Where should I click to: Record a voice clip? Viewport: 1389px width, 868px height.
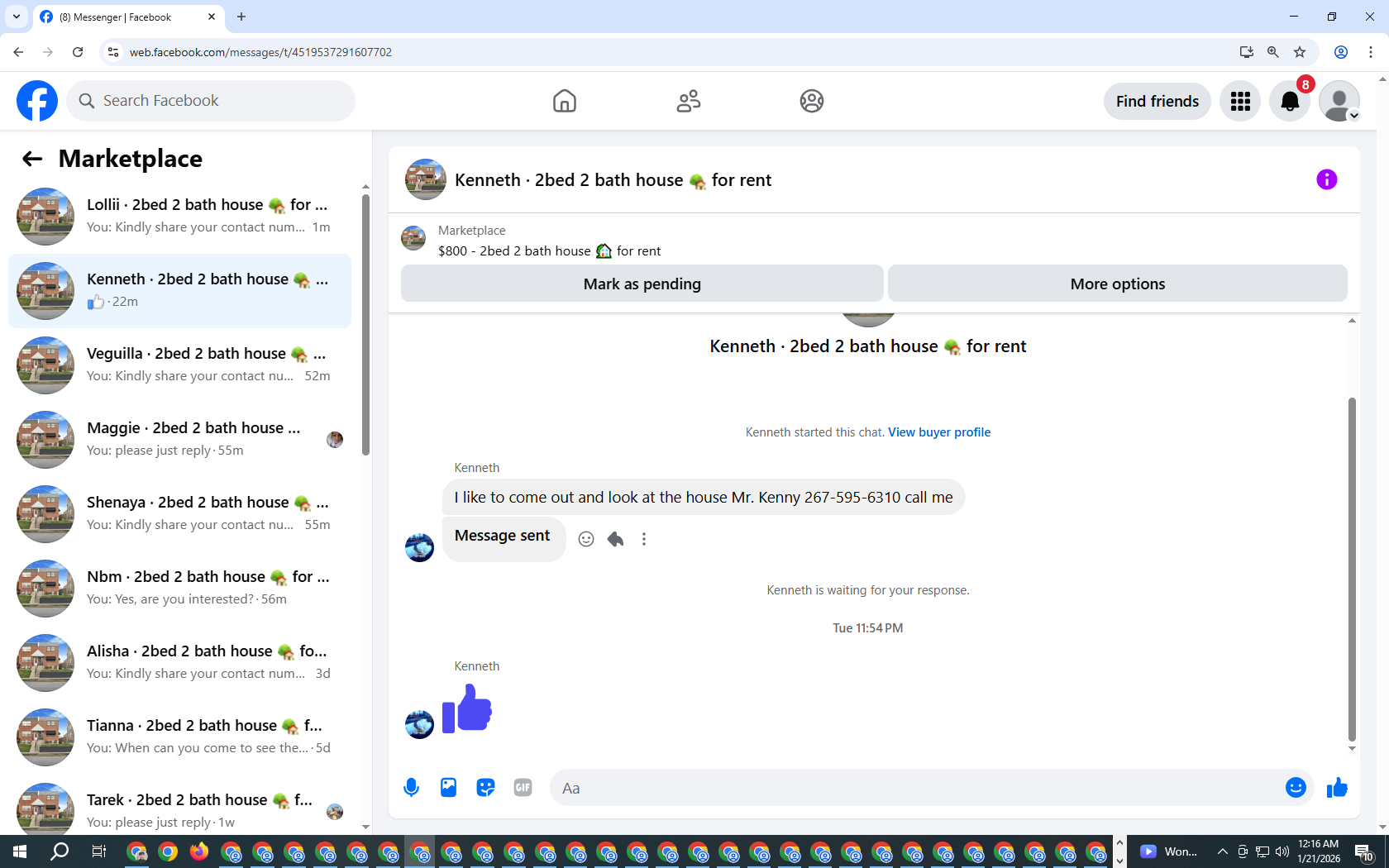(x=411, y=788)
